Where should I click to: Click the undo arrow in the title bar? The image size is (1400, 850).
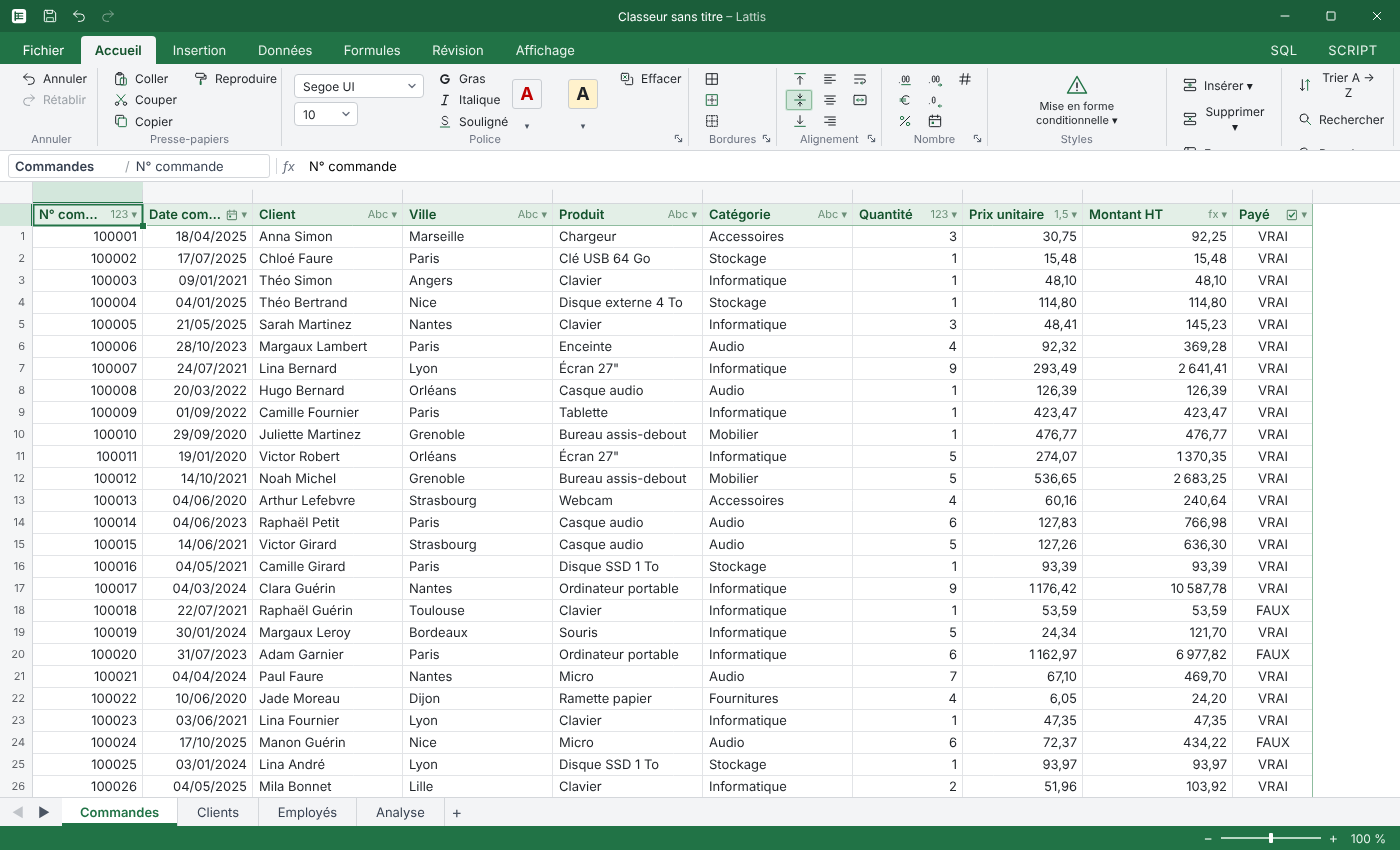coord(79,17)
